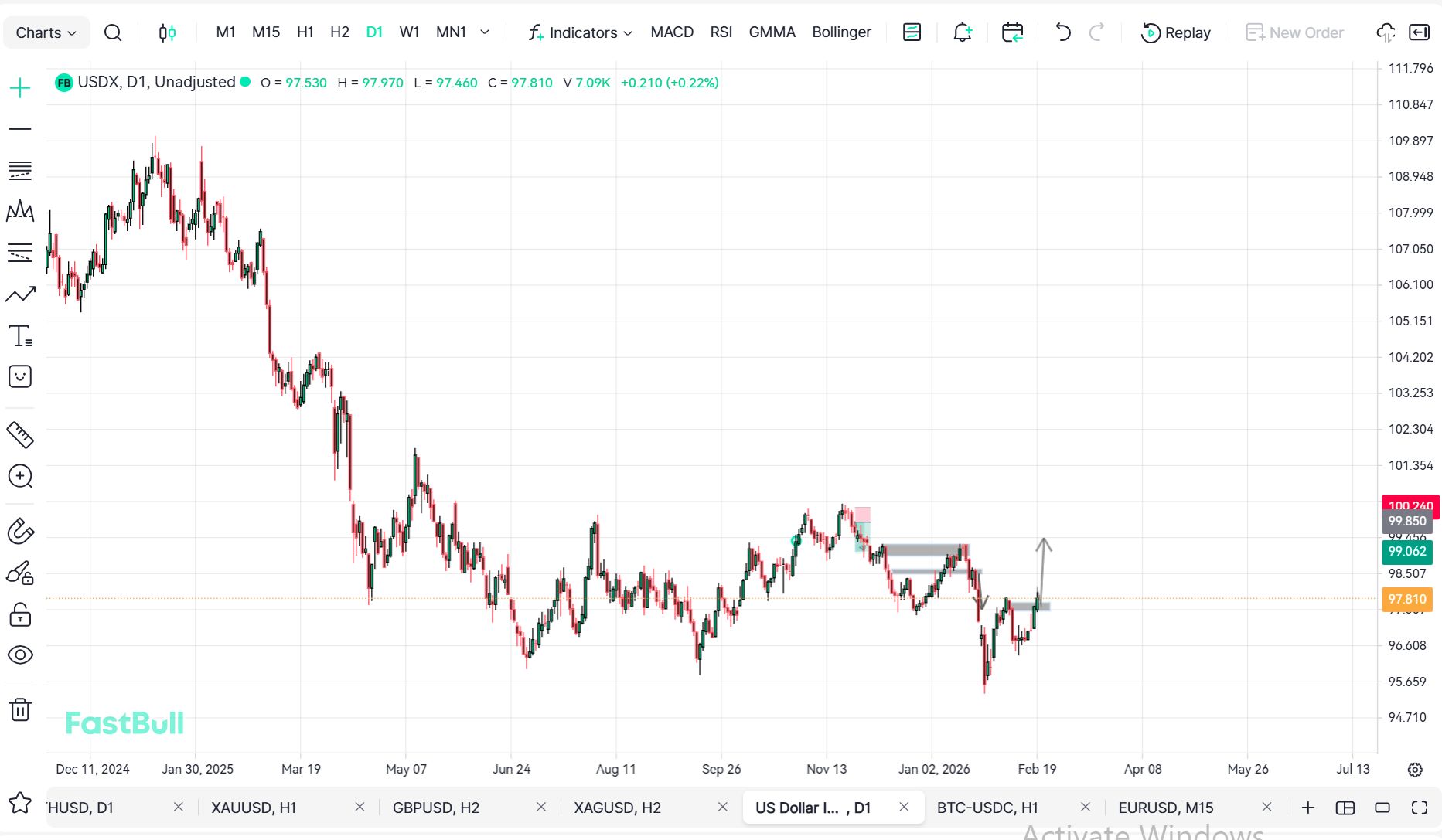Open the text annotation tool
The image size is (1442, 840).
(20, 336)
